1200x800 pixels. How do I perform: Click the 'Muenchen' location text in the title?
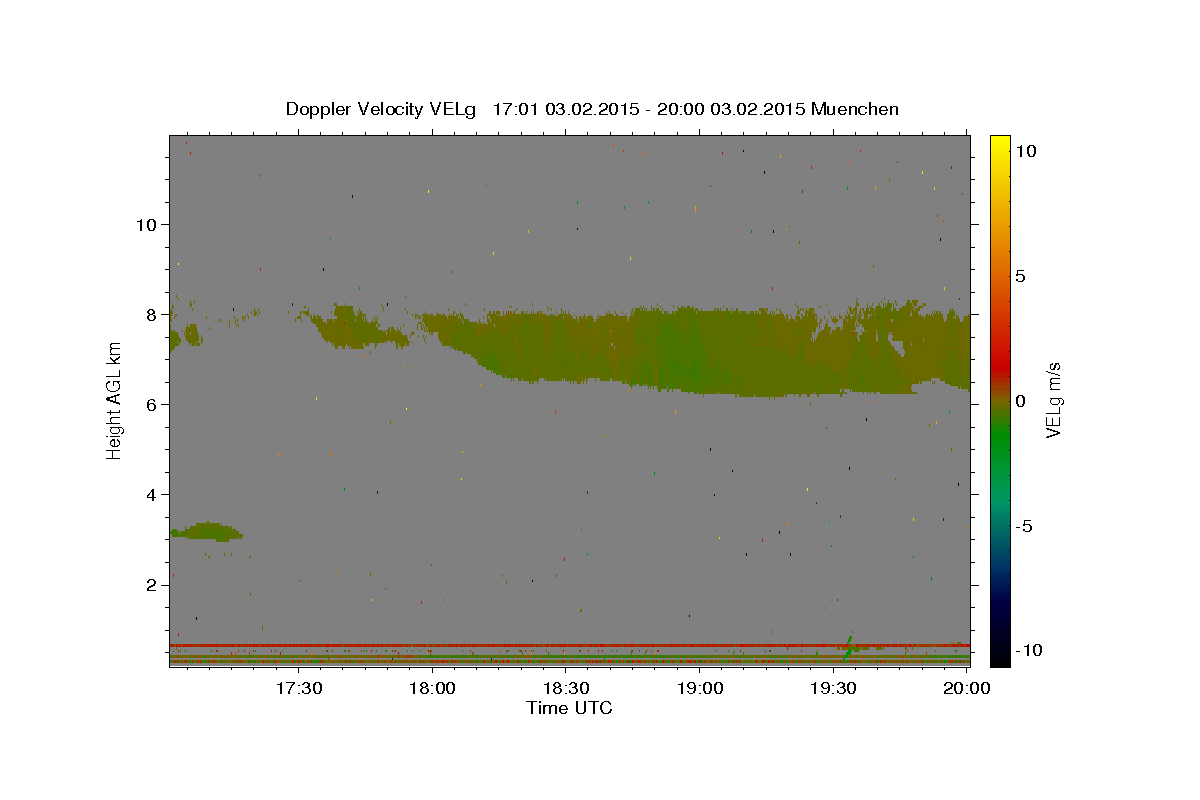[x=855, y=109]
